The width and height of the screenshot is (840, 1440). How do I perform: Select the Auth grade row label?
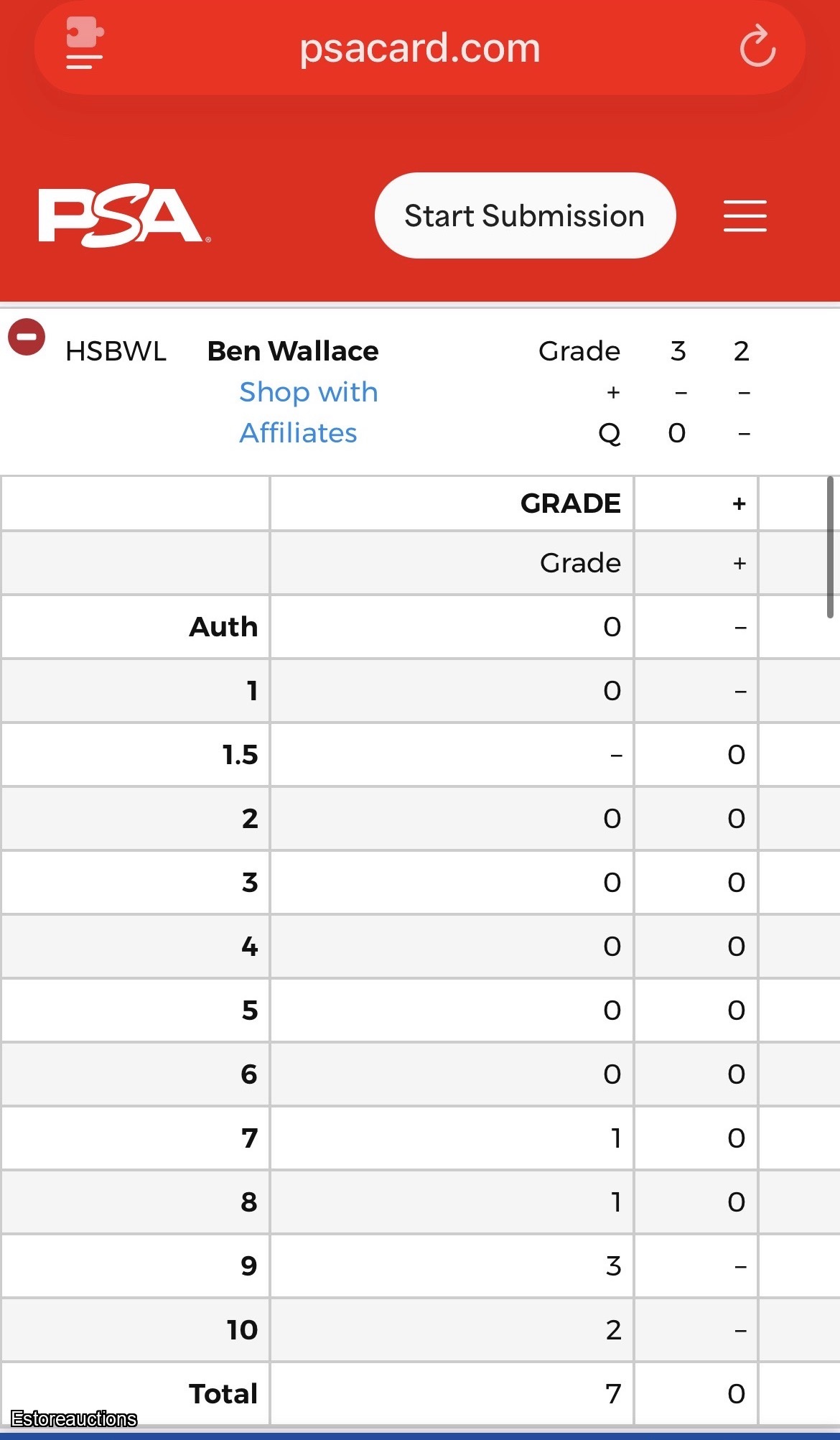point(223,627)
